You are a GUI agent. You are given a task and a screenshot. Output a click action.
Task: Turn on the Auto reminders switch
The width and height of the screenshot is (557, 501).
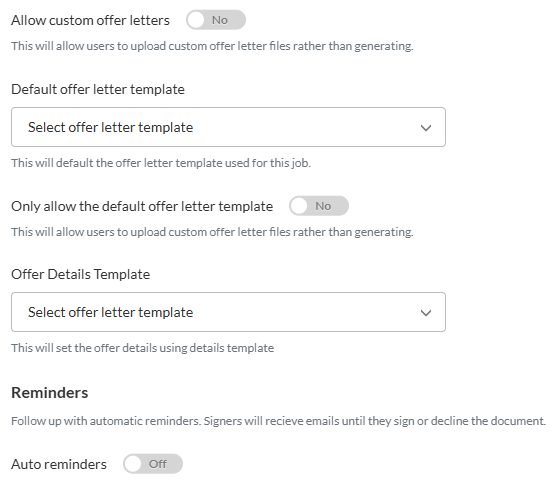153,464
